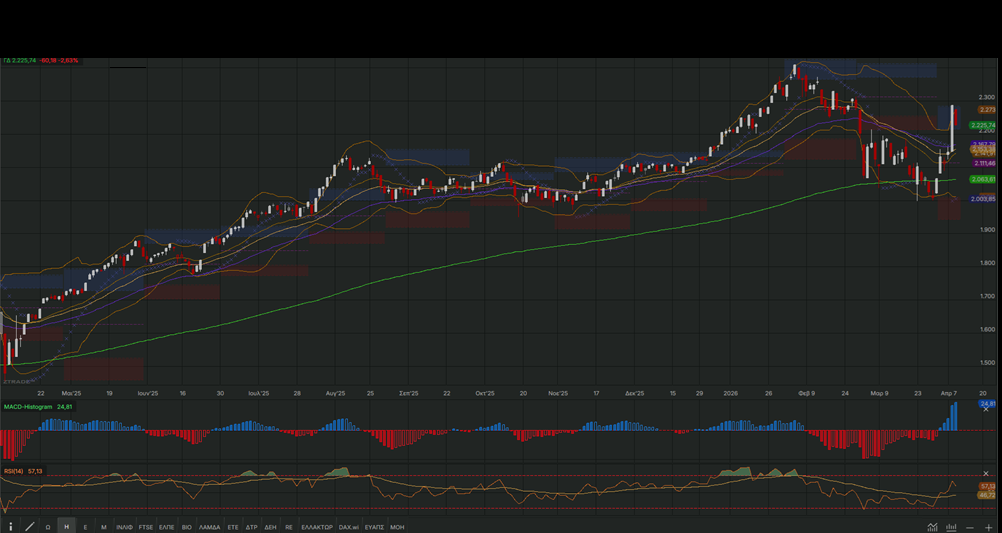Click the 2.063,61 green price tag
Viewport: 1002px width, 533px height.
pos(983,180)
